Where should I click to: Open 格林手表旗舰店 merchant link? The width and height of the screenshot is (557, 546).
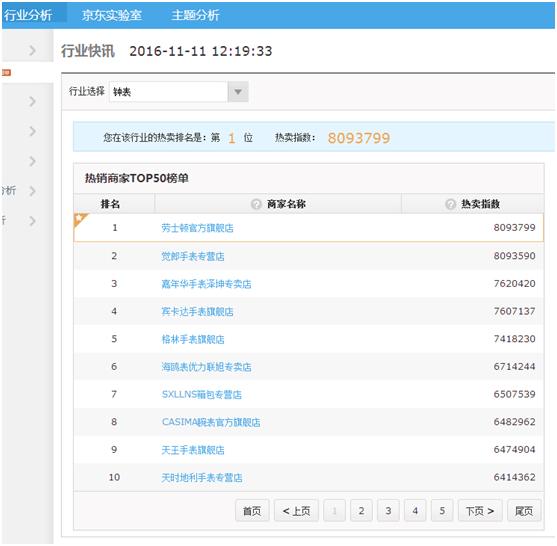pos(193,339)
